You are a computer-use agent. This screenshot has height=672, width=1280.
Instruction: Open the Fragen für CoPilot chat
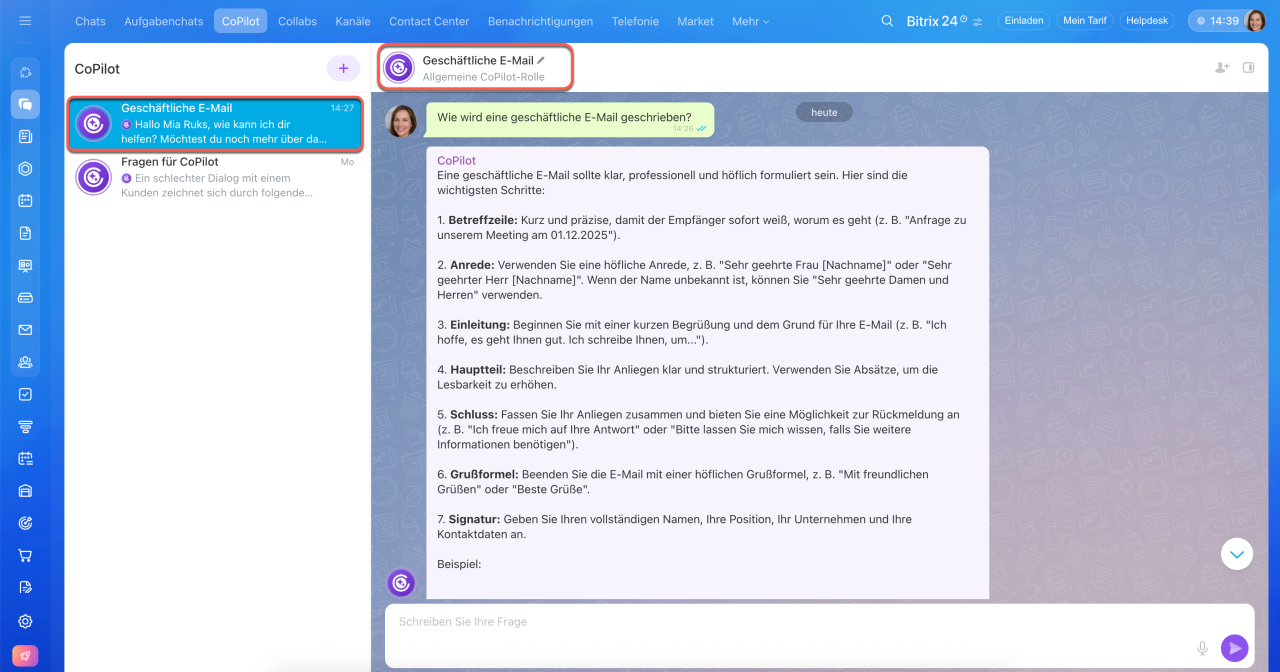(215, 177)
